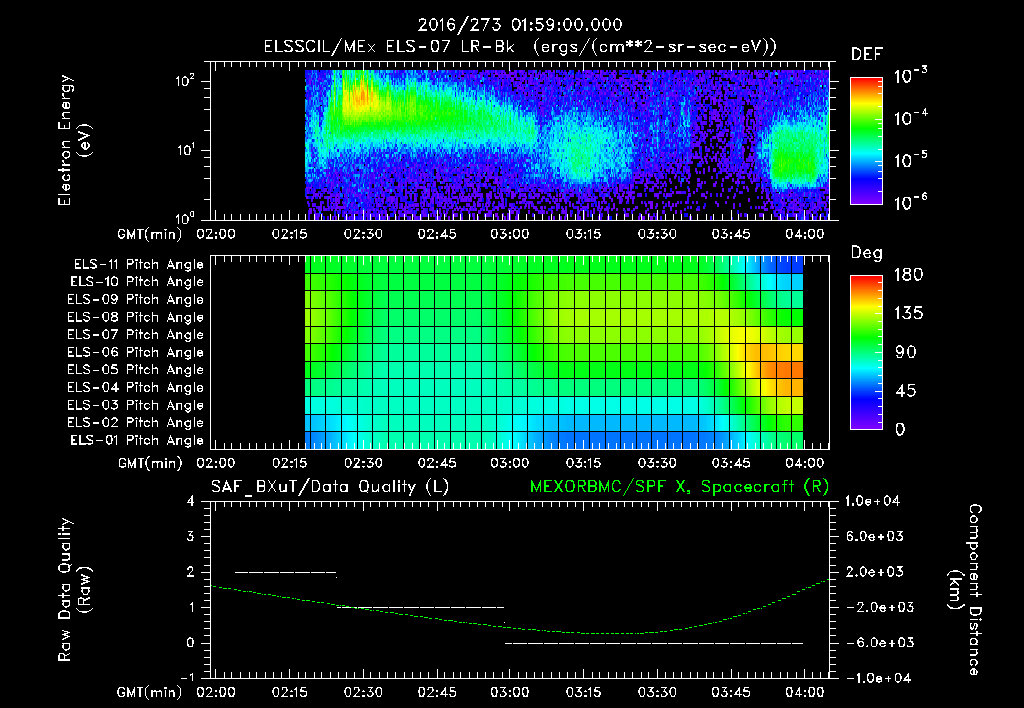Select the ELS-06 Pitch Angle row label
The width and height of the screenshot is (1024, 708).
click(x=135, y=353)
